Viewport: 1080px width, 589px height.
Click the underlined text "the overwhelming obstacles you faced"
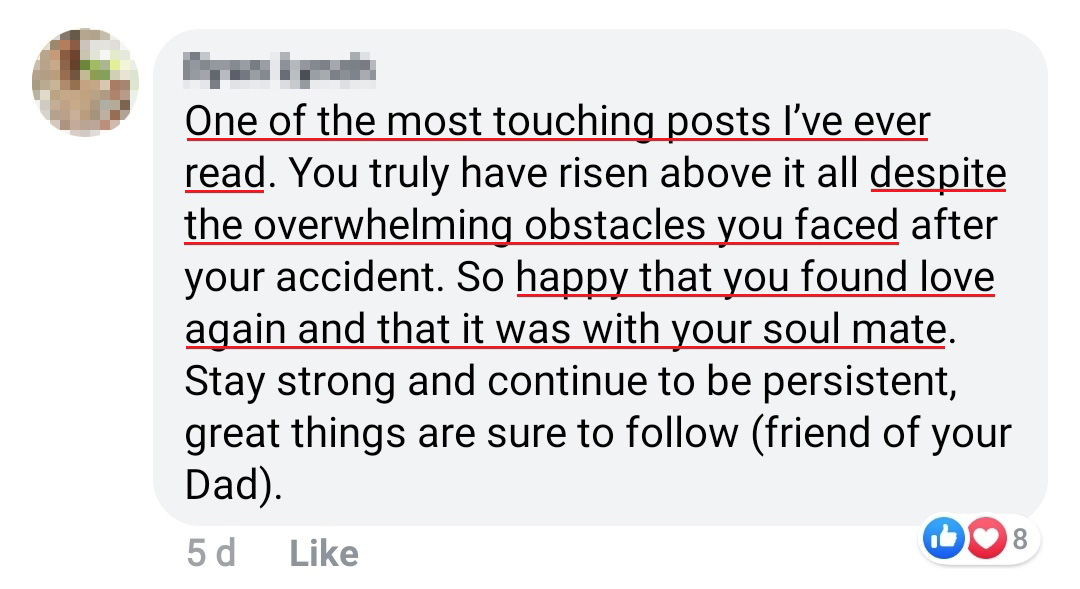(540, 226)
